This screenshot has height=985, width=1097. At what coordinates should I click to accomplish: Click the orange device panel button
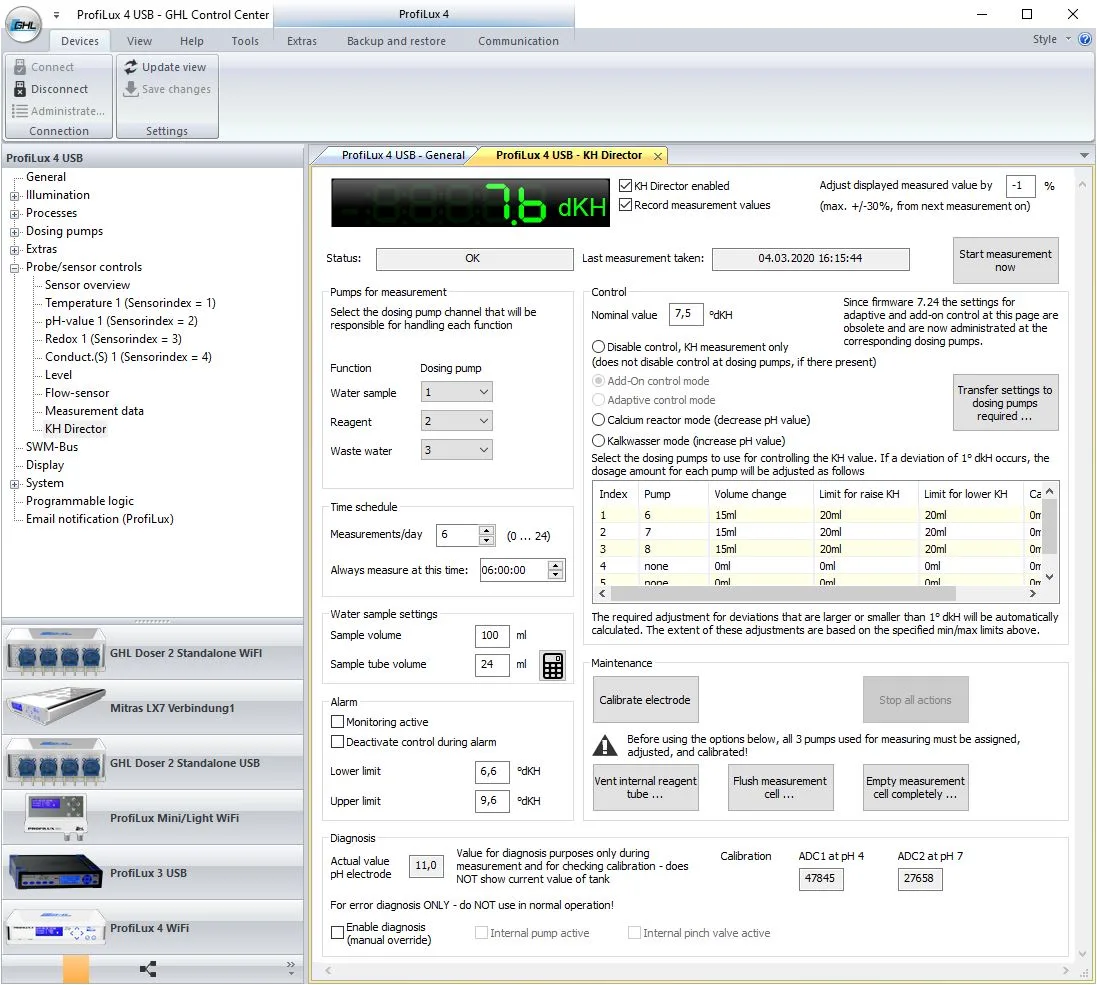[76, 969]
